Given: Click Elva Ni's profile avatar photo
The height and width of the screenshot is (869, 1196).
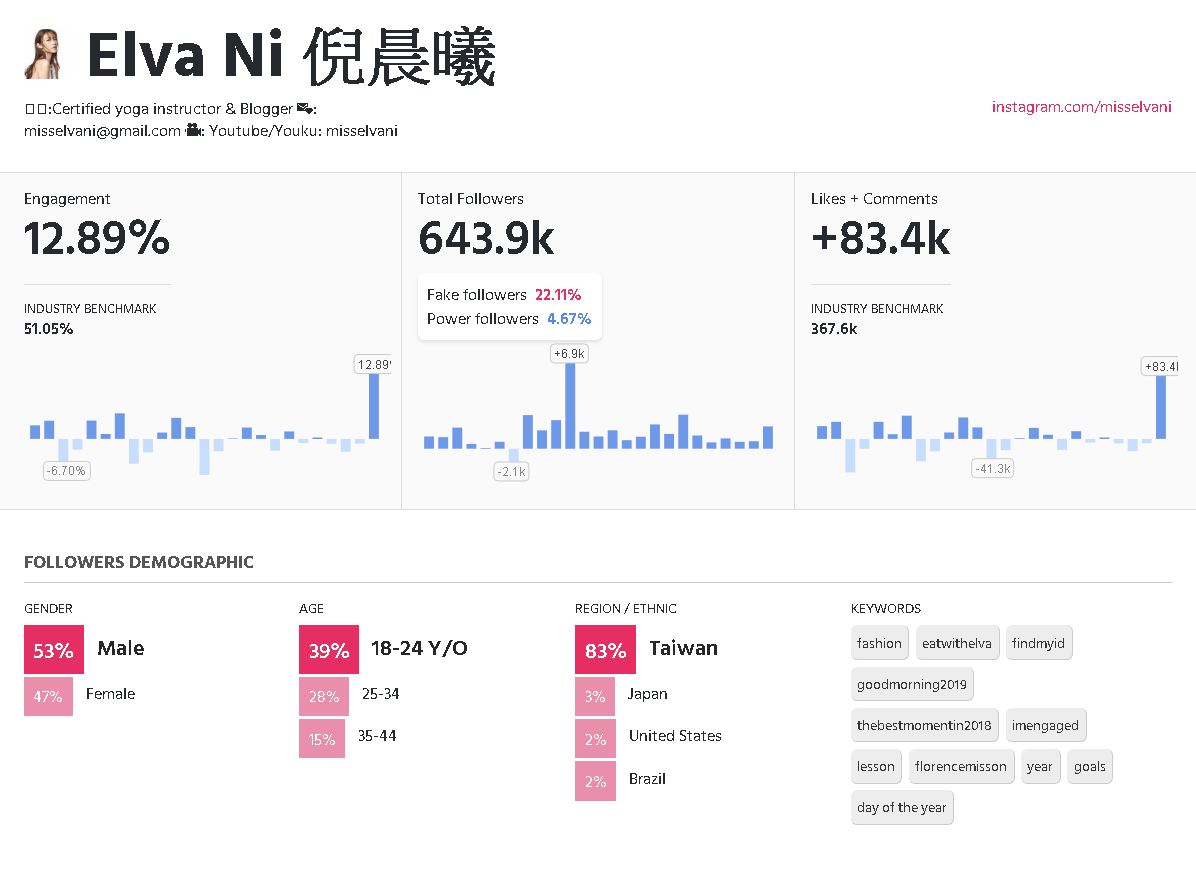Looking at the screenshot, I should pyautogui.click(x=43, y=55).
